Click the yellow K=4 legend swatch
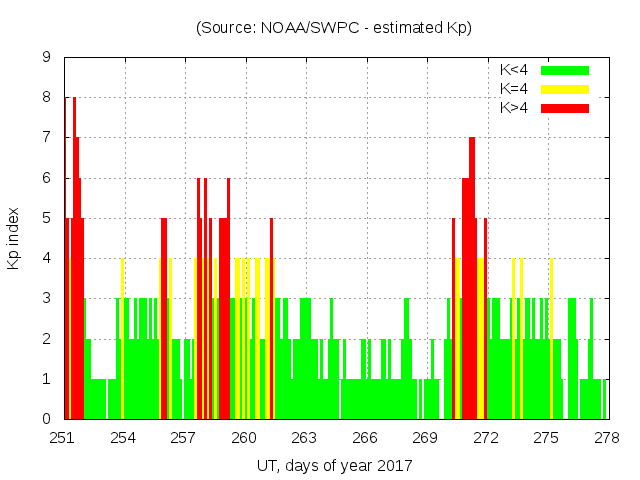Screen dimensions: 640x480 pyautogui.click(x=565, y=89)
